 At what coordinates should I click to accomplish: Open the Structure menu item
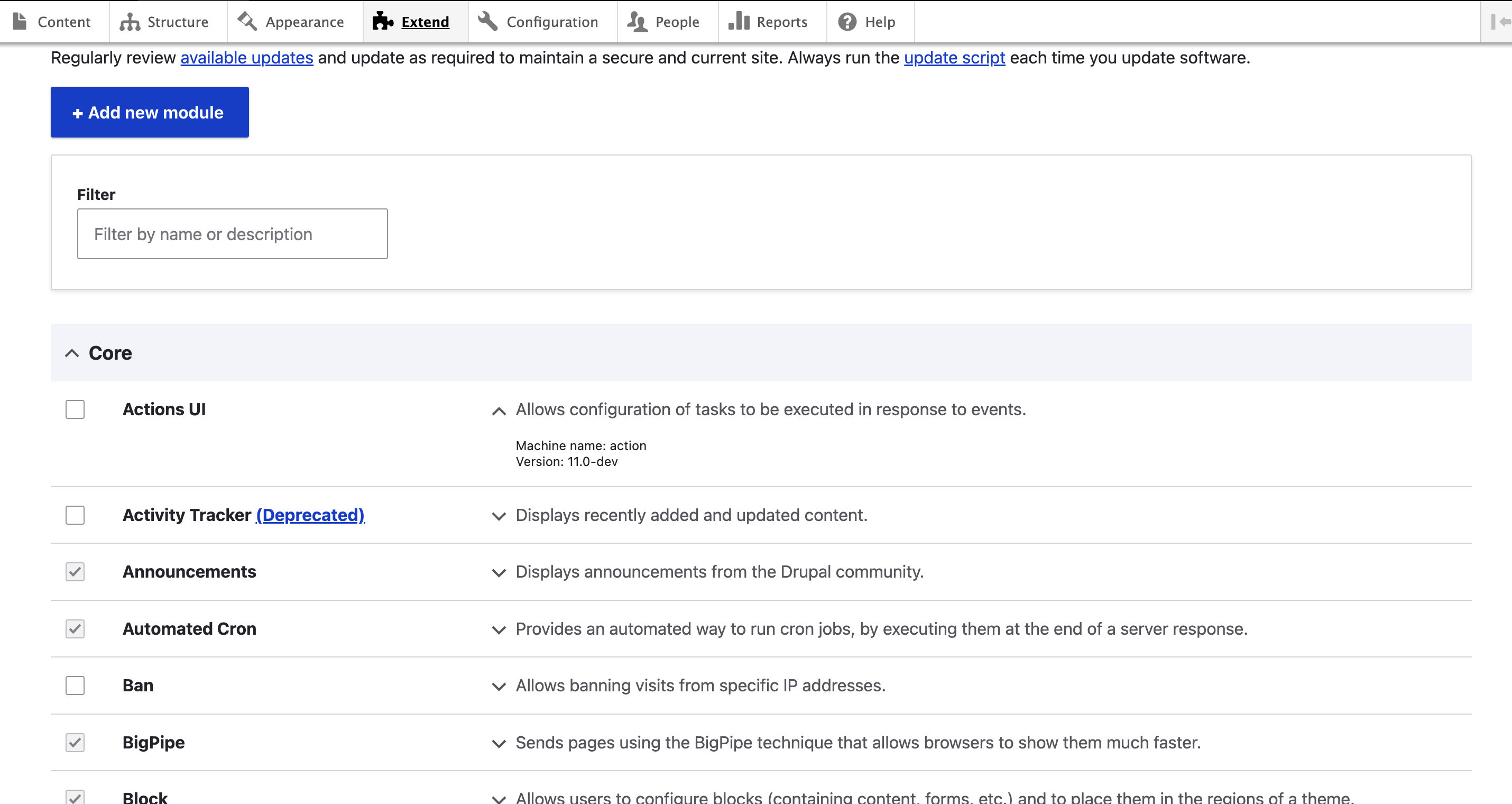tap(169, 22)
